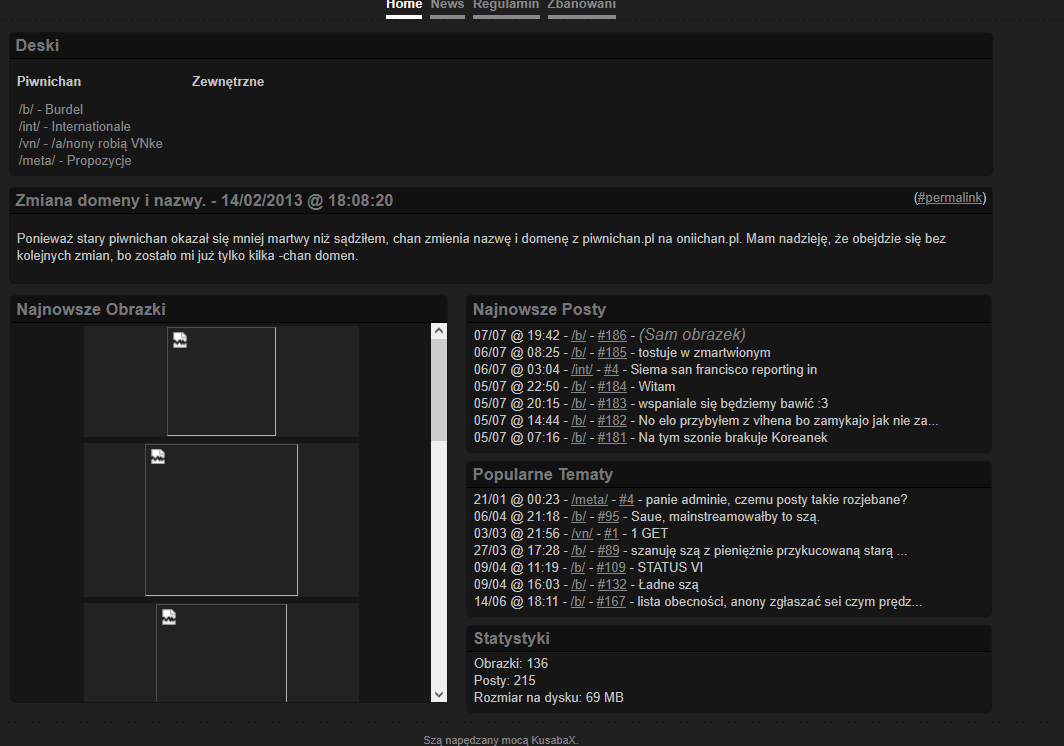Go to the Zbanowani tab
The height and width of the screenshot is (746, 1064).
[581, 5]
